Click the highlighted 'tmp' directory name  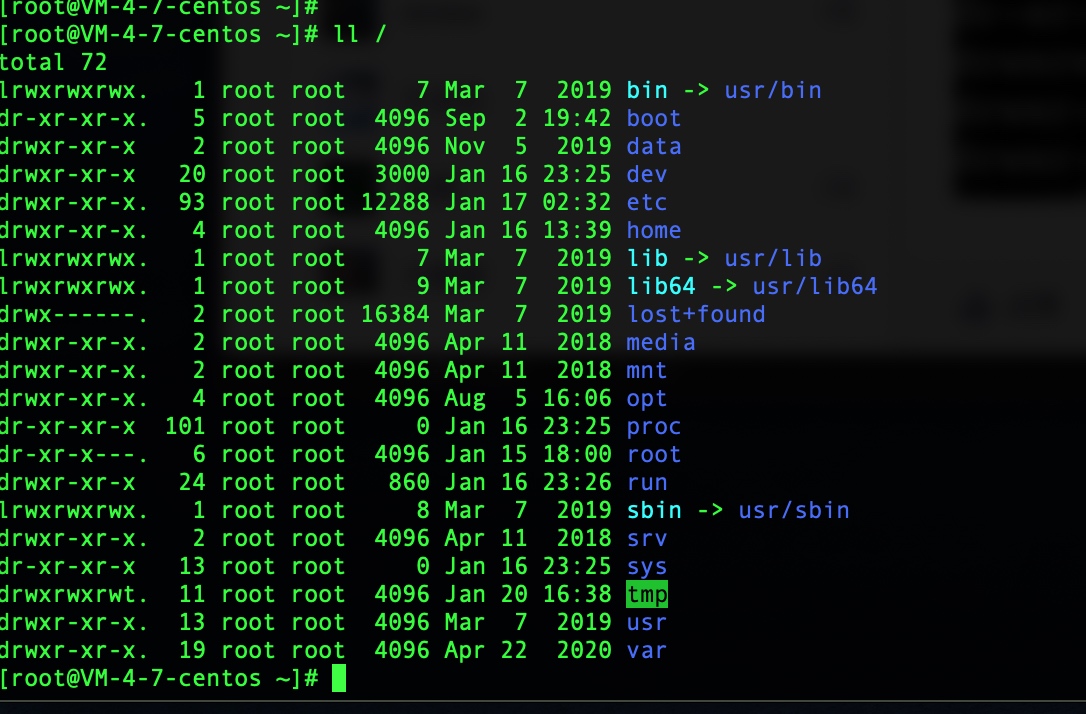pyautogui.click(x=647, y=594)
